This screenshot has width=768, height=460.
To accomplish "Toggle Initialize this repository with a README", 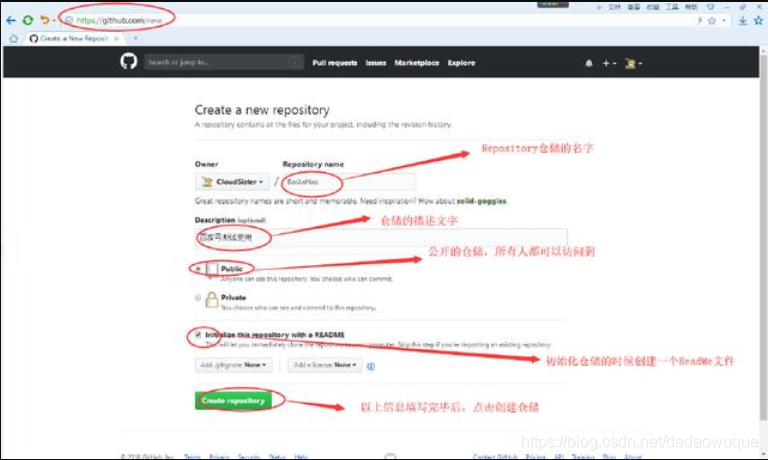I will (x=198, y=335).
